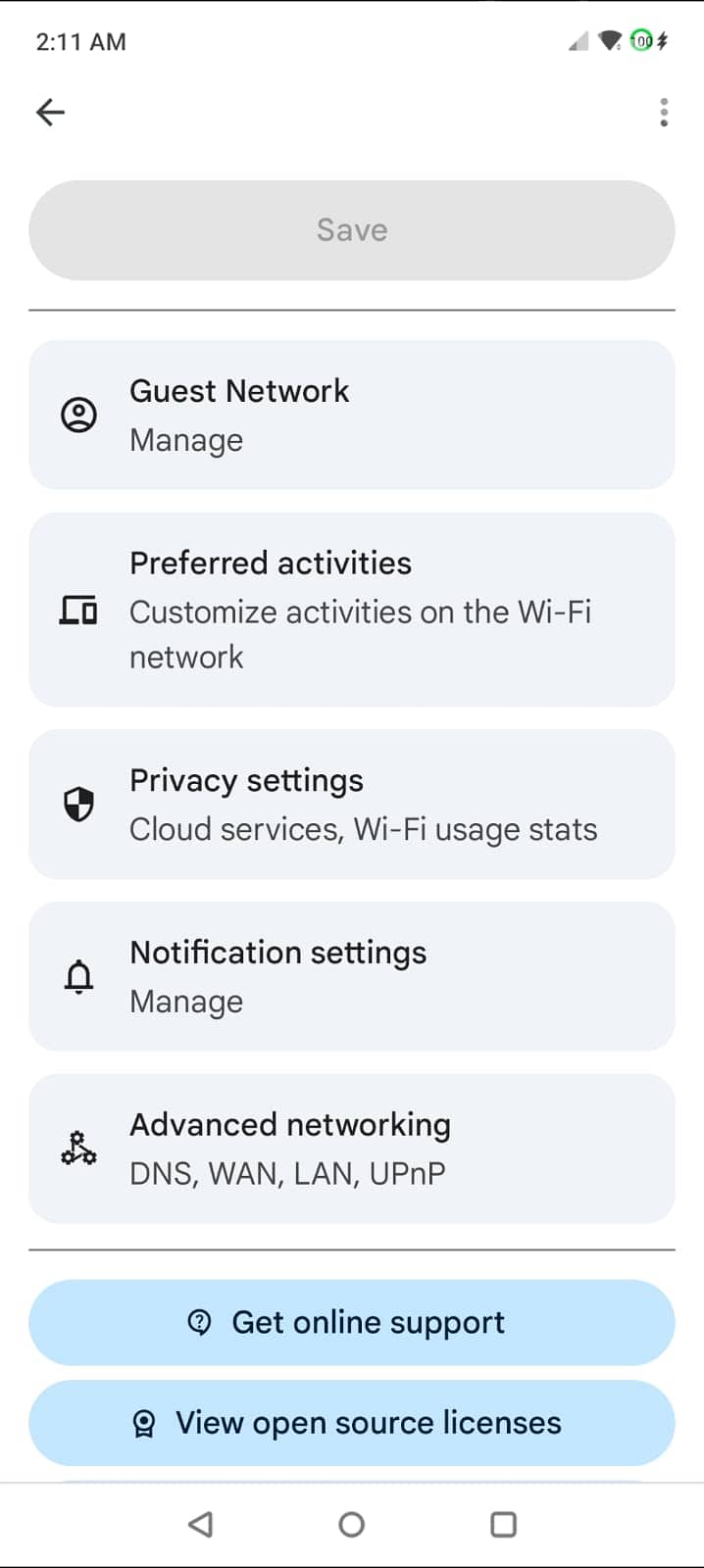The height and width of the screenshot is (1568, 704).
Task: Open the three-dot overflow menu
Action: [663, 112]
